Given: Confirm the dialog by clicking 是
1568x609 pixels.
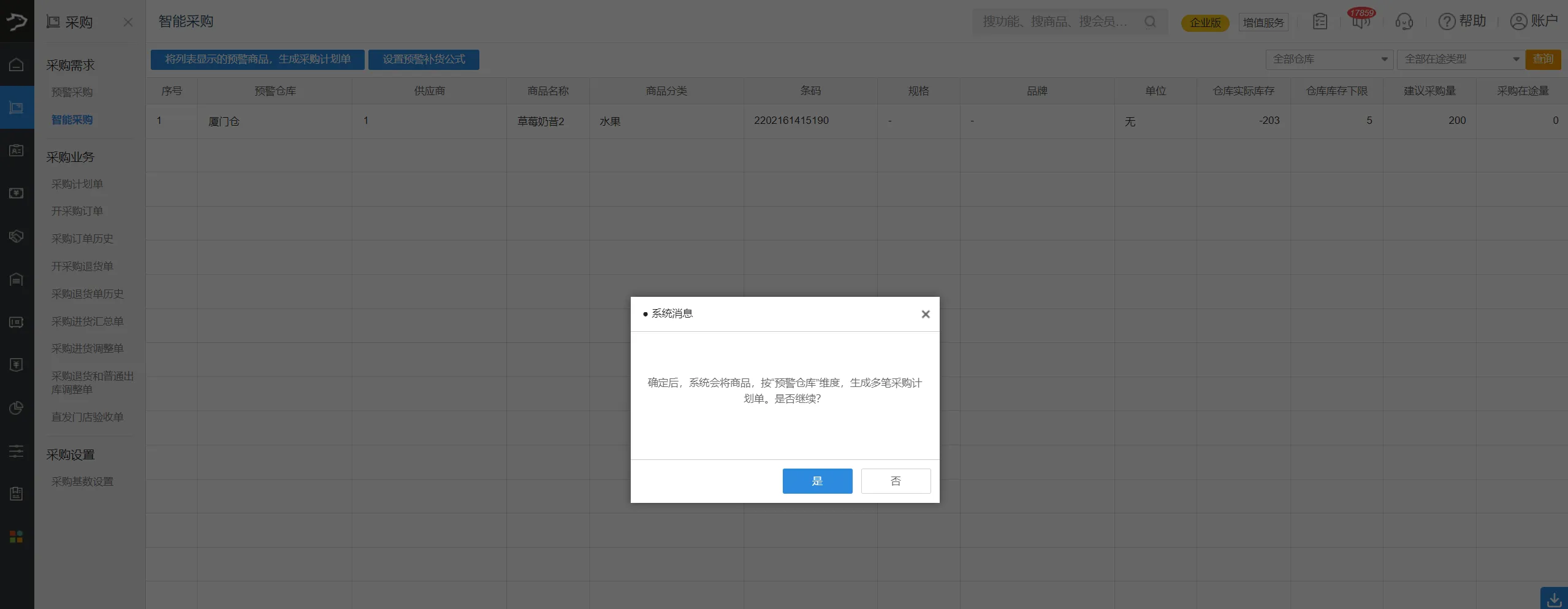Looking at the screenshot, I should 817,481.
